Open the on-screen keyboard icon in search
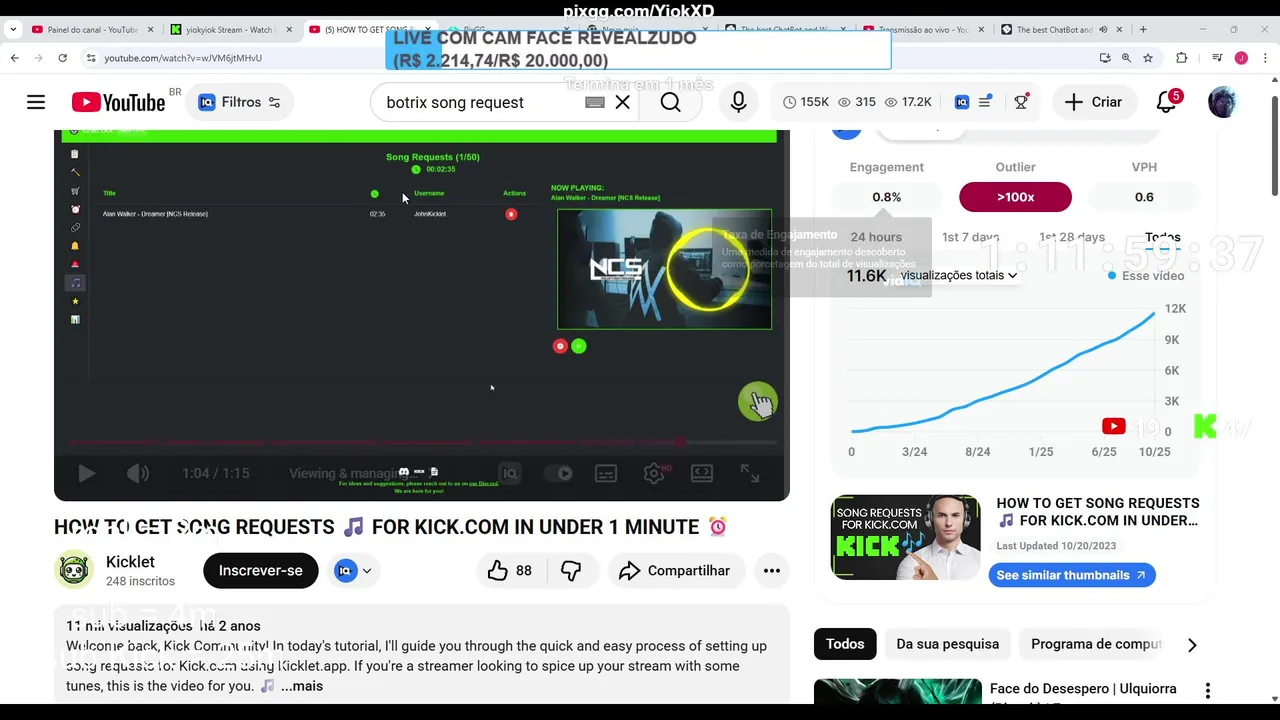 (x=595, y=102)
